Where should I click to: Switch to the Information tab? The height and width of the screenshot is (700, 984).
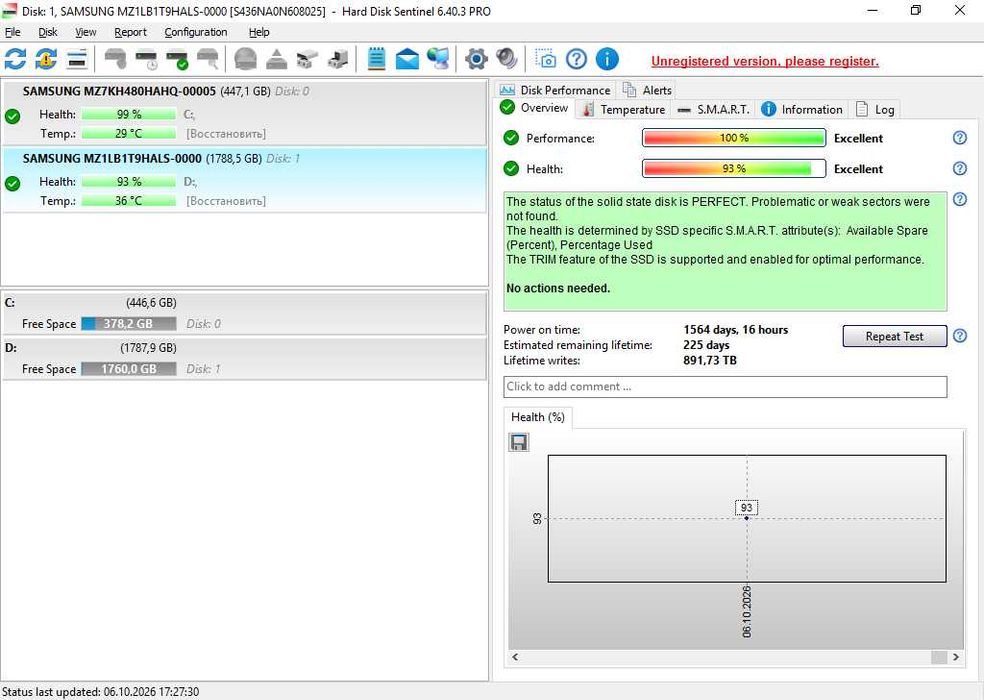802,109
